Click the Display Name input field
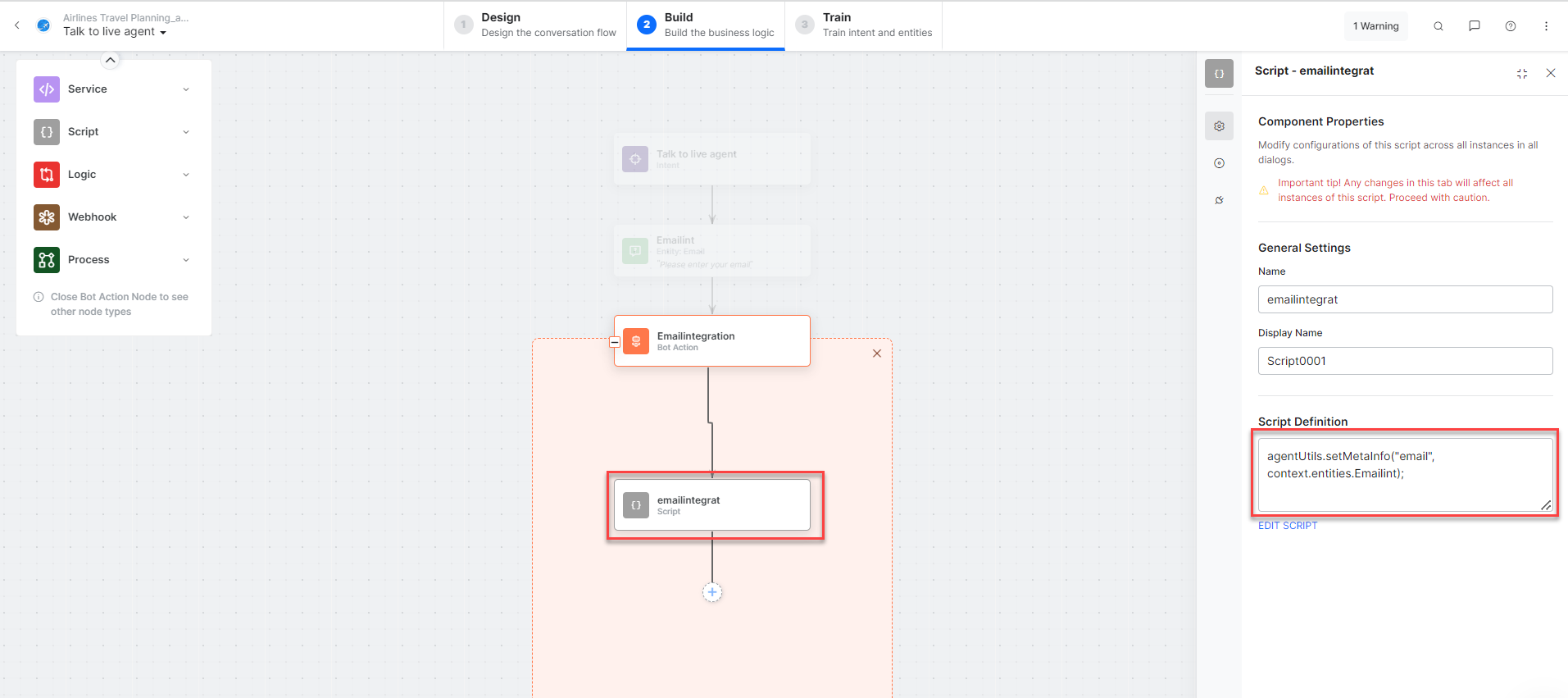 tap(1404, 361)
